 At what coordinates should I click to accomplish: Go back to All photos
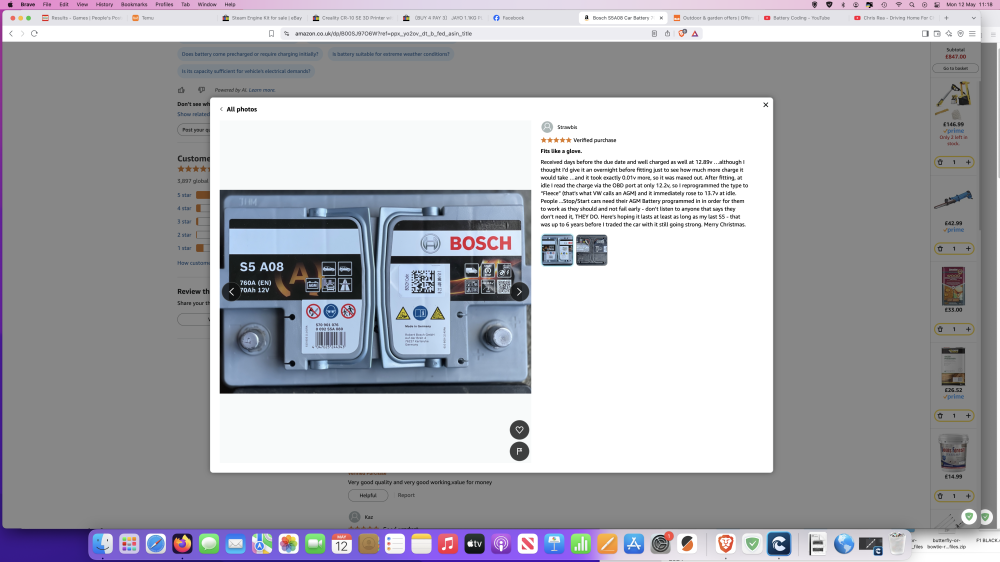pos(238,109)
